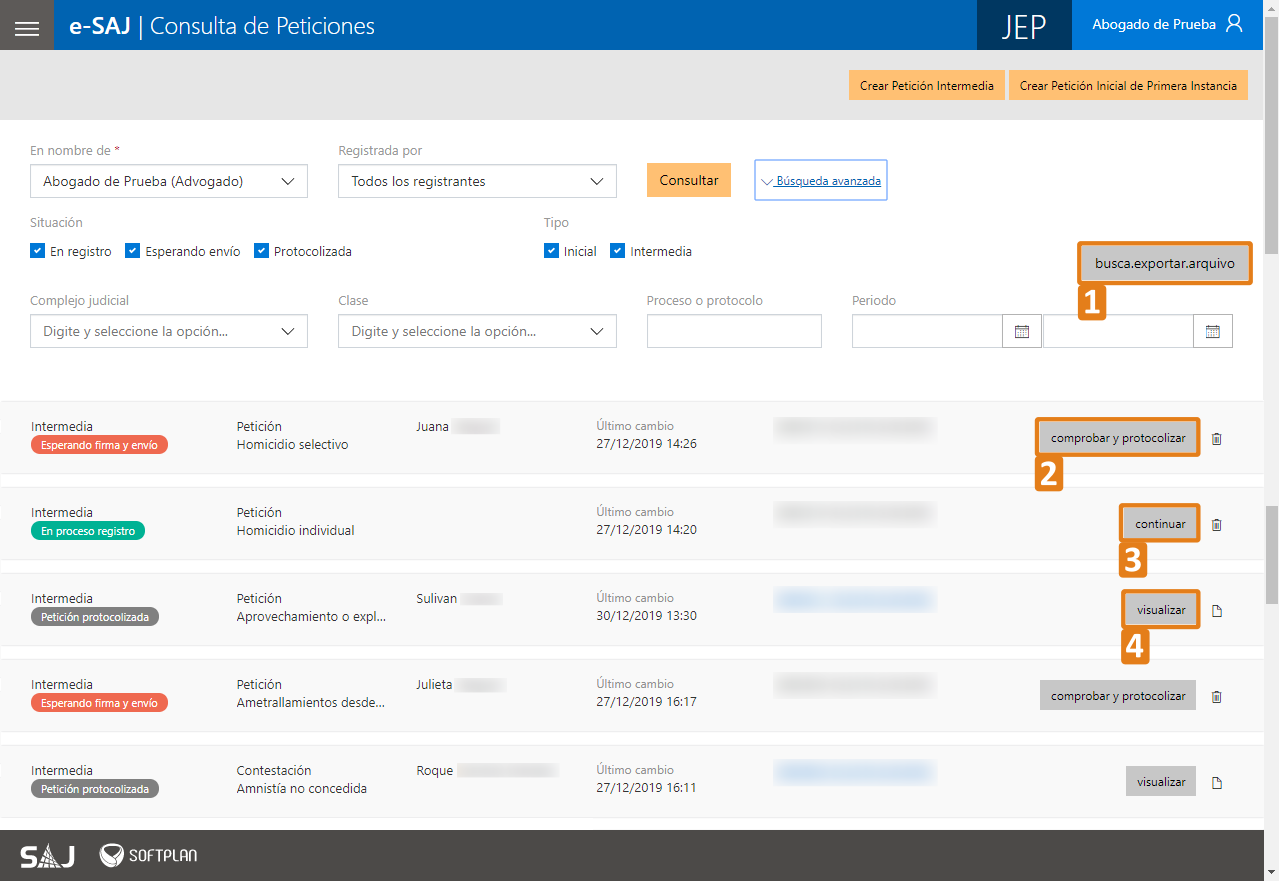Click the Periodo start date field

927,331
